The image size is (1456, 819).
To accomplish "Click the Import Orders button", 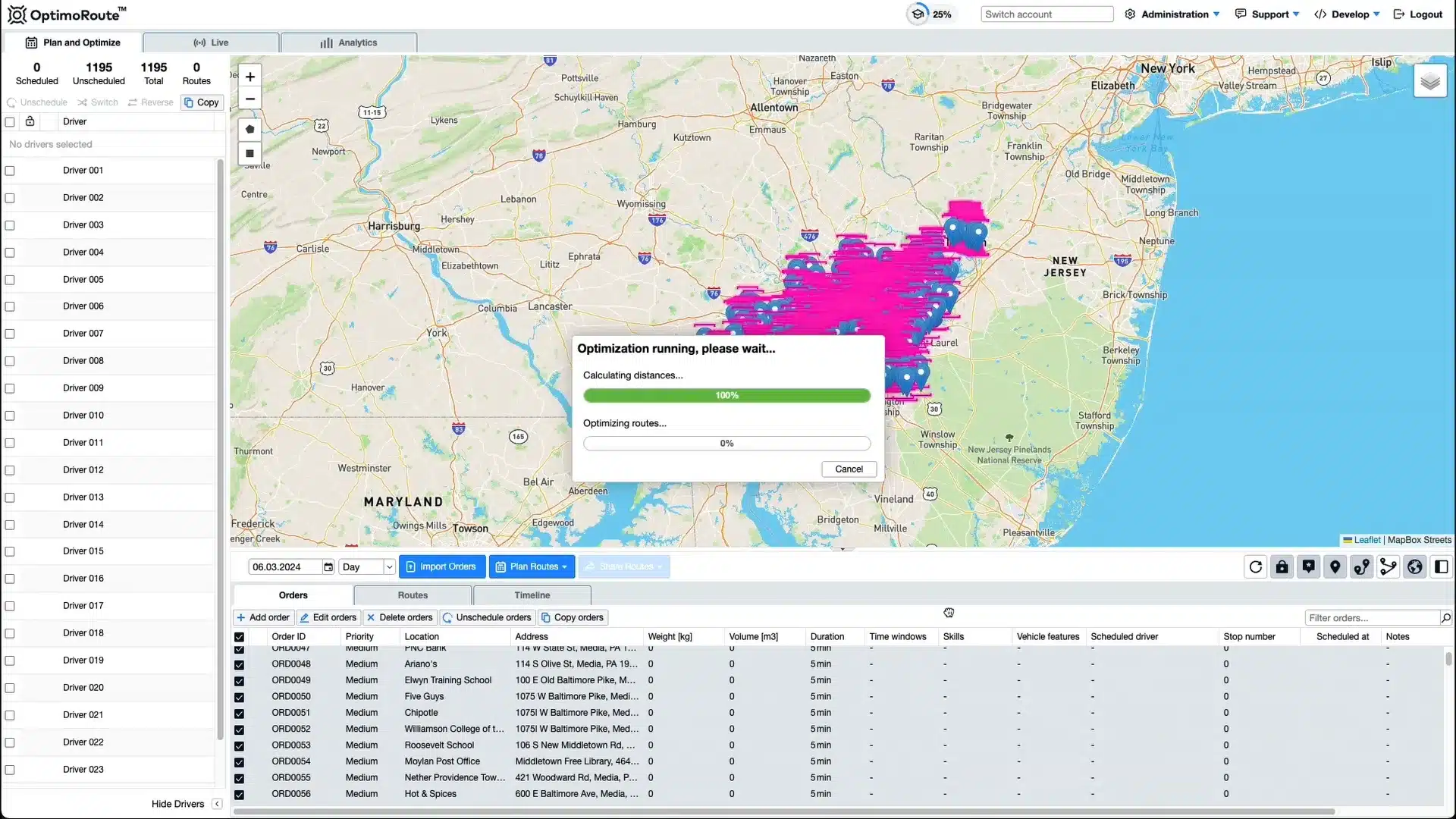I will pyautogui.click(x=441, y=566).
